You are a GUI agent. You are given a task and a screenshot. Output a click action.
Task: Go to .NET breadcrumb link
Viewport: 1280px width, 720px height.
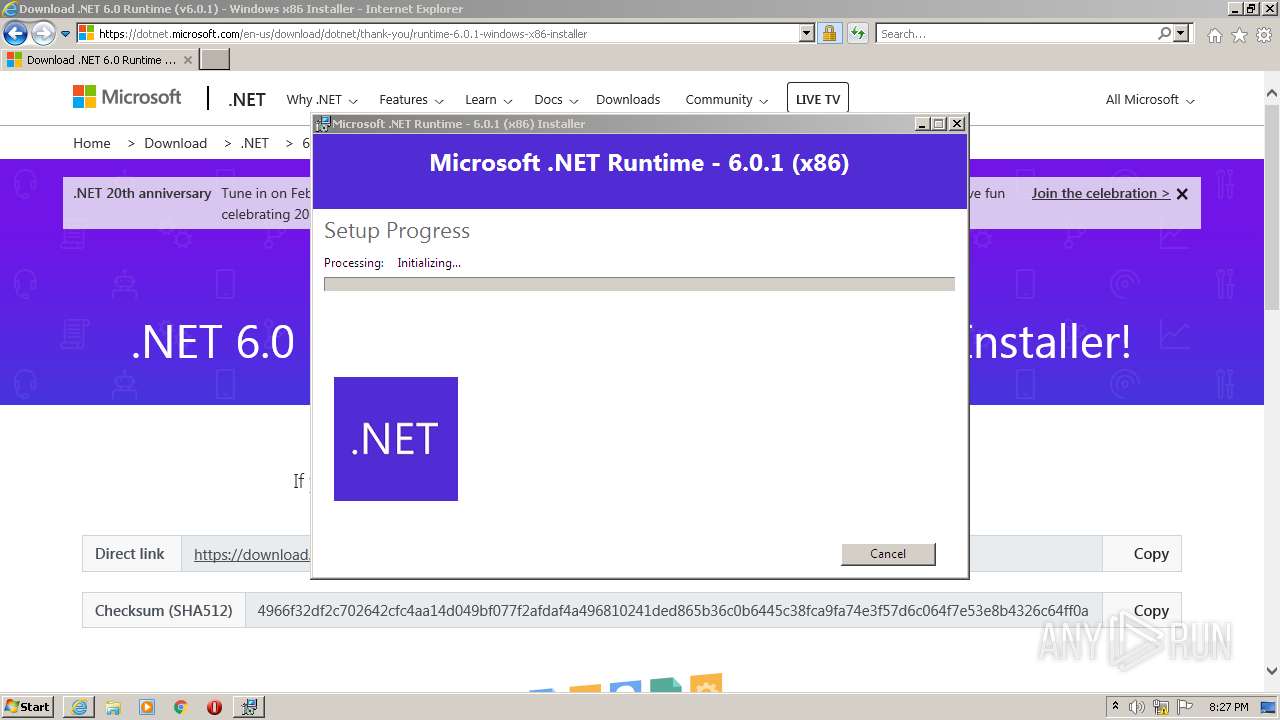254,143
